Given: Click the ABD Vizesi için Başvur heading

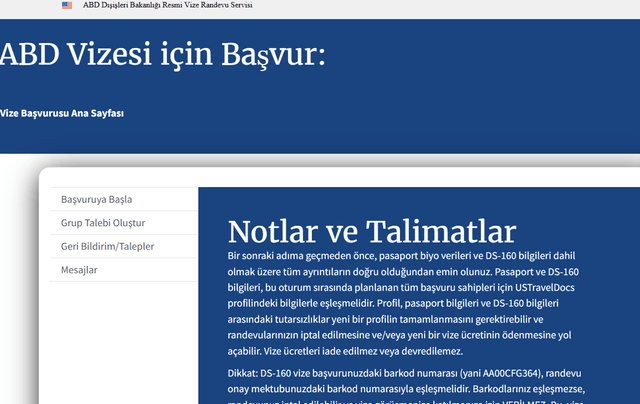Looking at the screenshot, I should (x=163, y=54).
